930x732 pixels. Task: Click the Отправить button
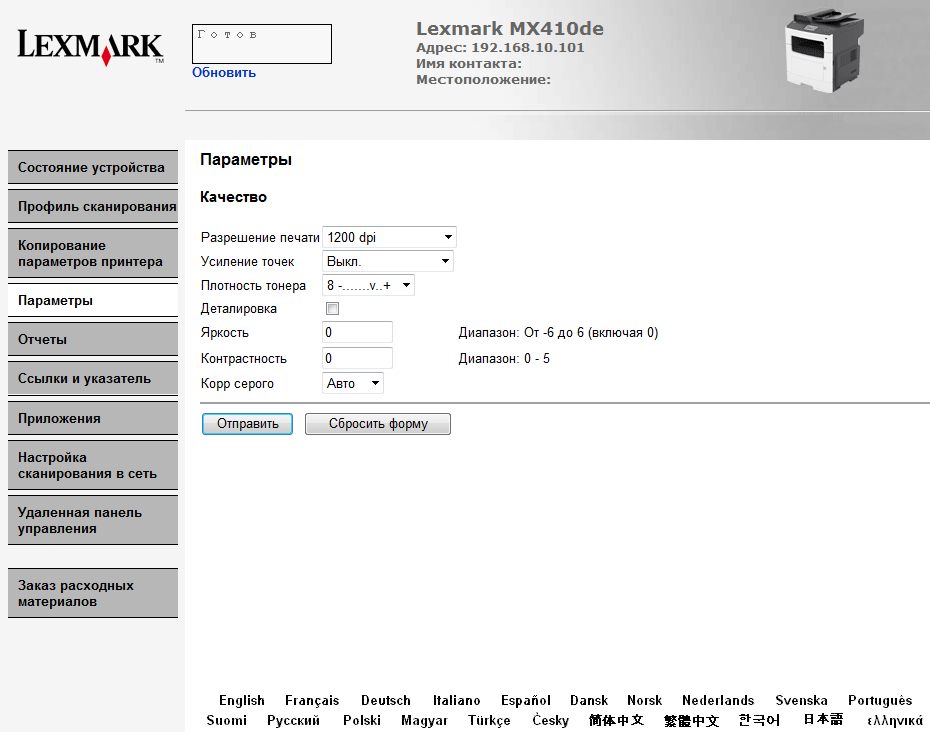coord(247,424)
